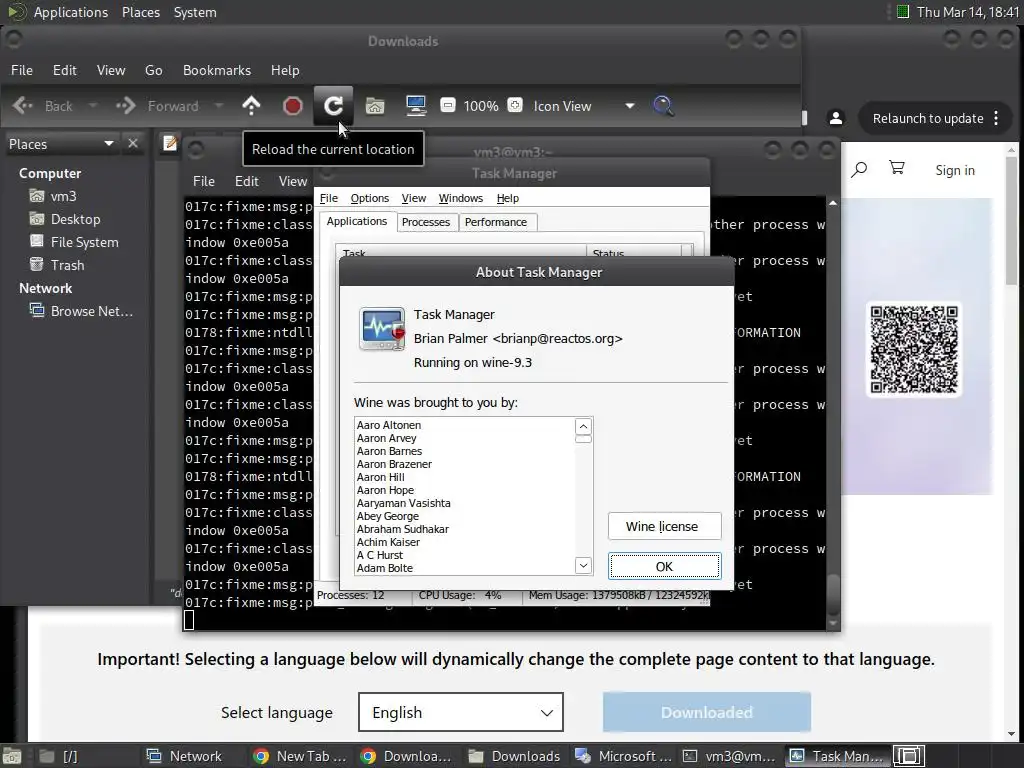Select Aaron Hill in credits list
The width and height of the screenshot is (1024, 768).
coord(381,477)
